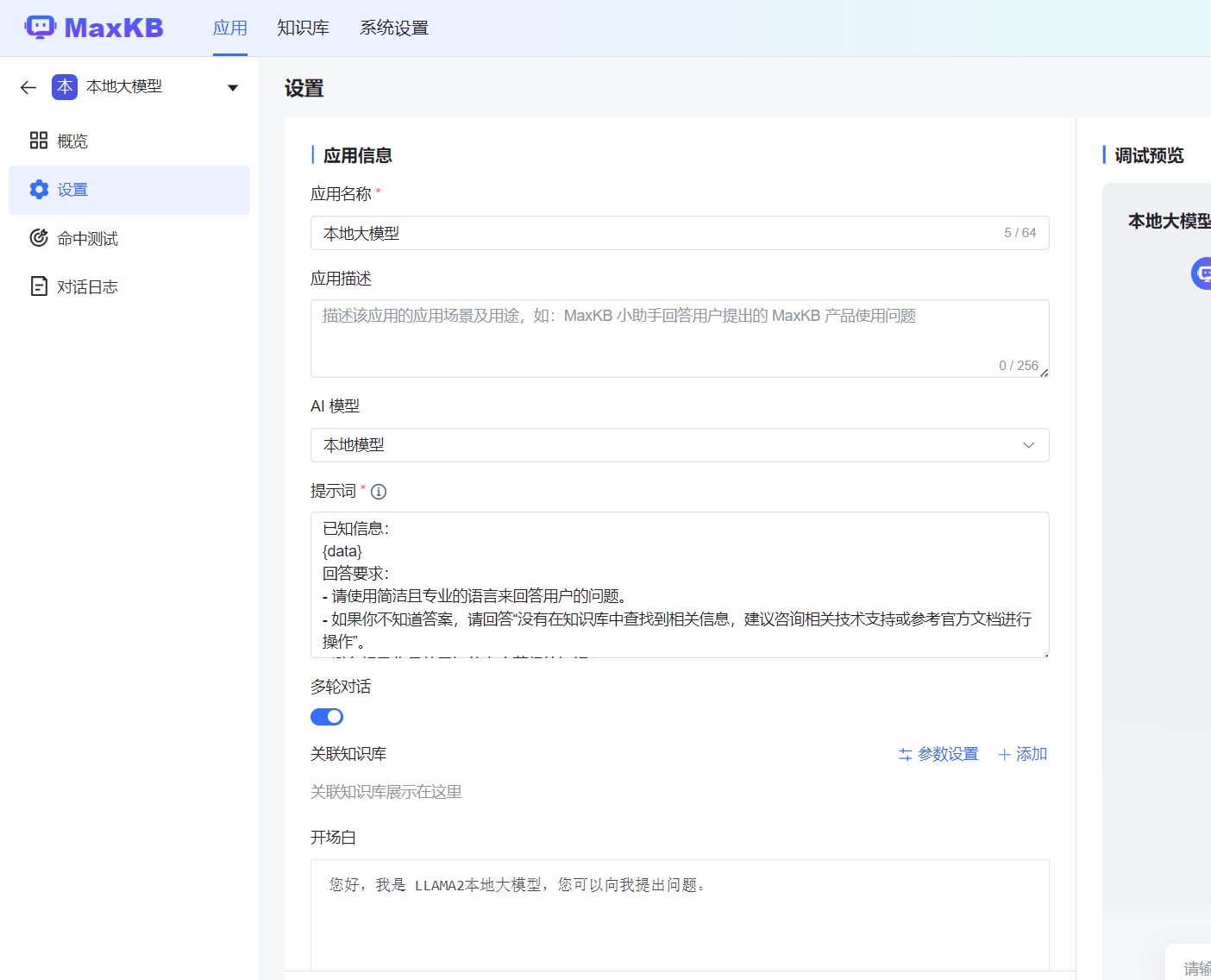Click the plus icon next to 添加

tap(1004, 755)
